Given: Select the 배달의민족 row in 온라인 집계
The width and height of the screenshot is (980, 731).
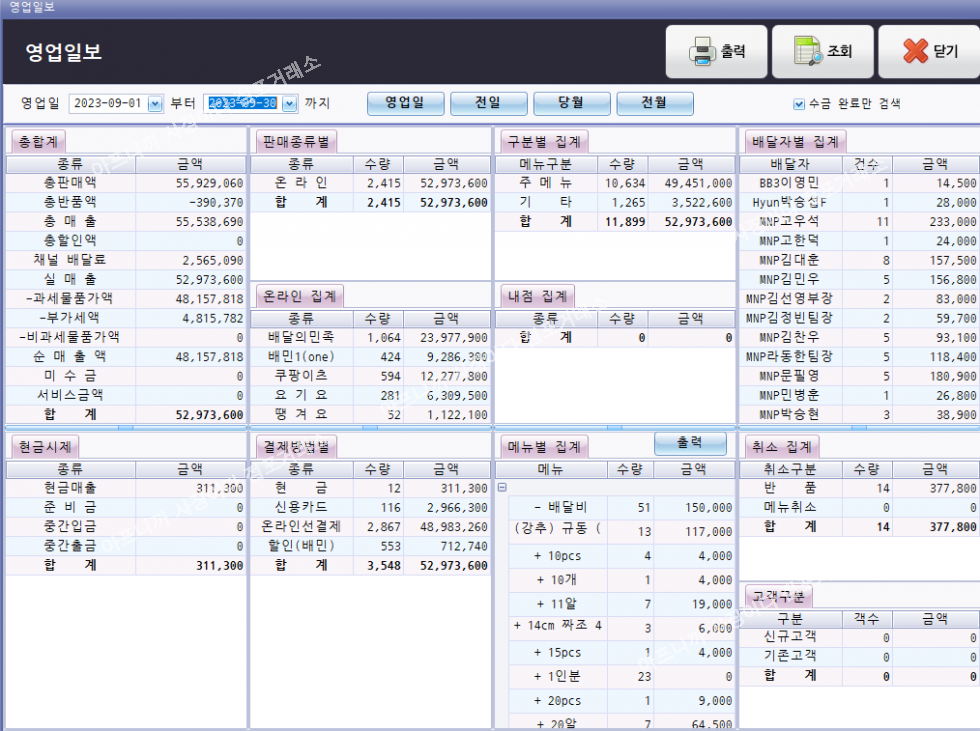Looking at the screenshot, I should click(301, 338).
